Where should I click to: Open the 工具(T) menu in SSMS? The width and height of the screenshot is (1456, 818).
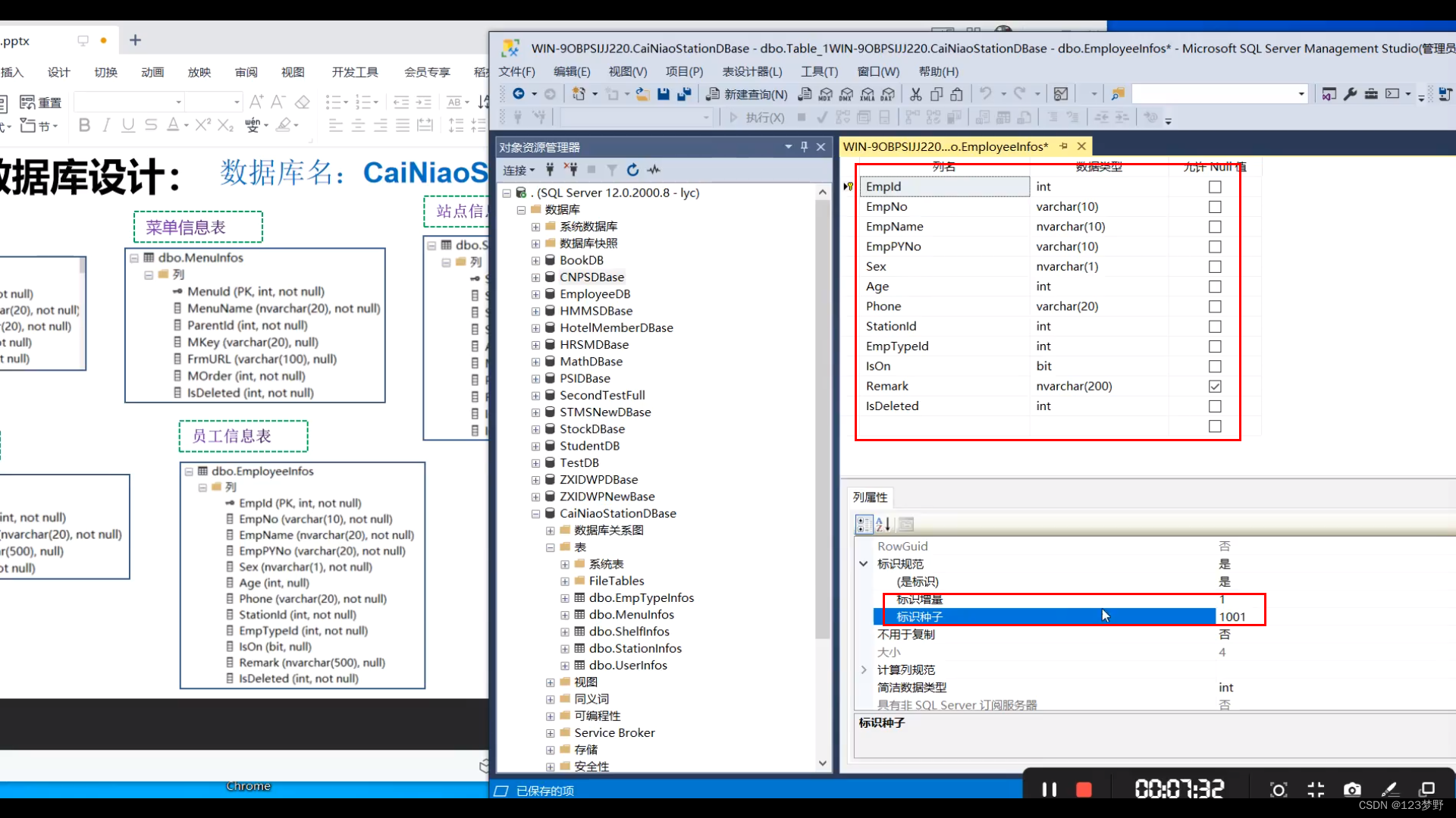[x=819, y=71]
